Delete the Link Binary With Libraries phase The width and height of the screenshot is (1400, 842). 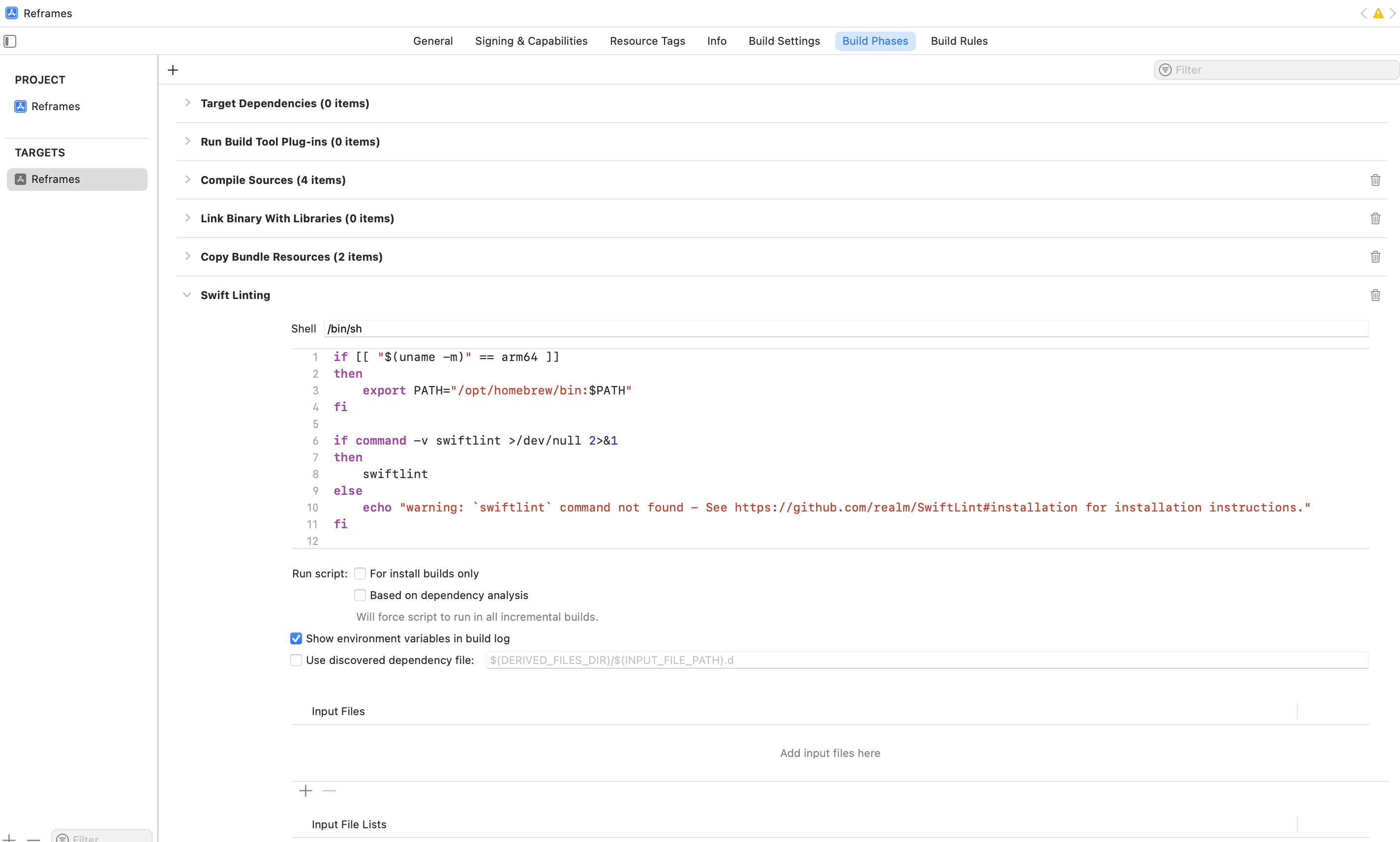point(1375,218)
